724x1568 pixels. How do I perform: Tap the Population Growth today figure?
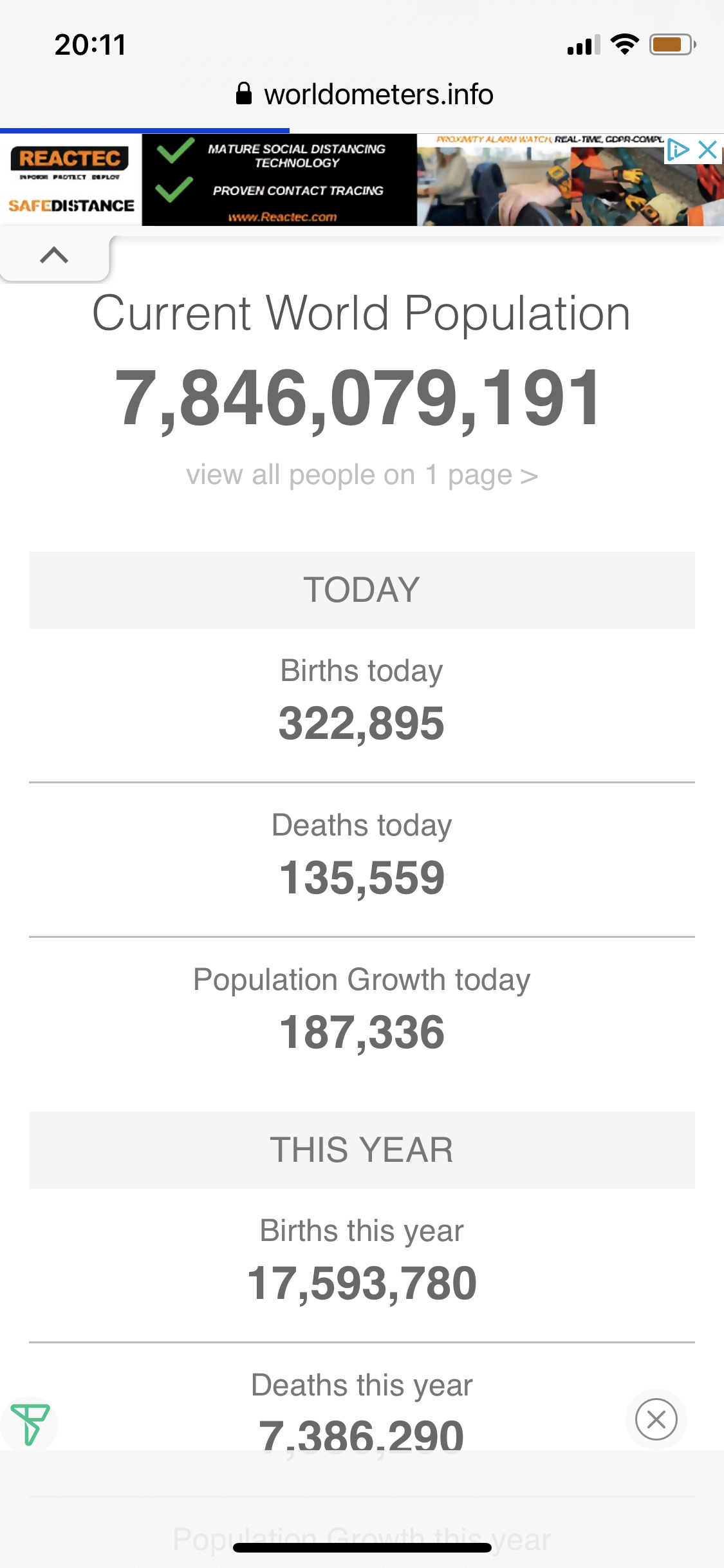pos(362,1032)
